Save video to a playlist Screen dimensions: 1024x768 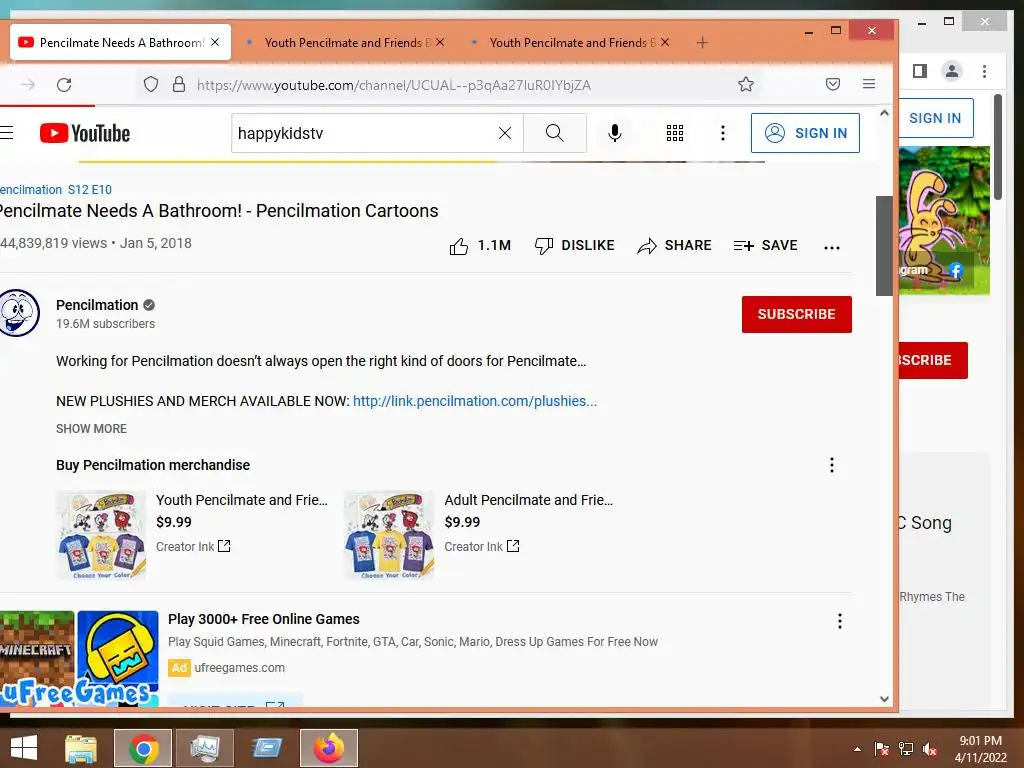[765, 246]
